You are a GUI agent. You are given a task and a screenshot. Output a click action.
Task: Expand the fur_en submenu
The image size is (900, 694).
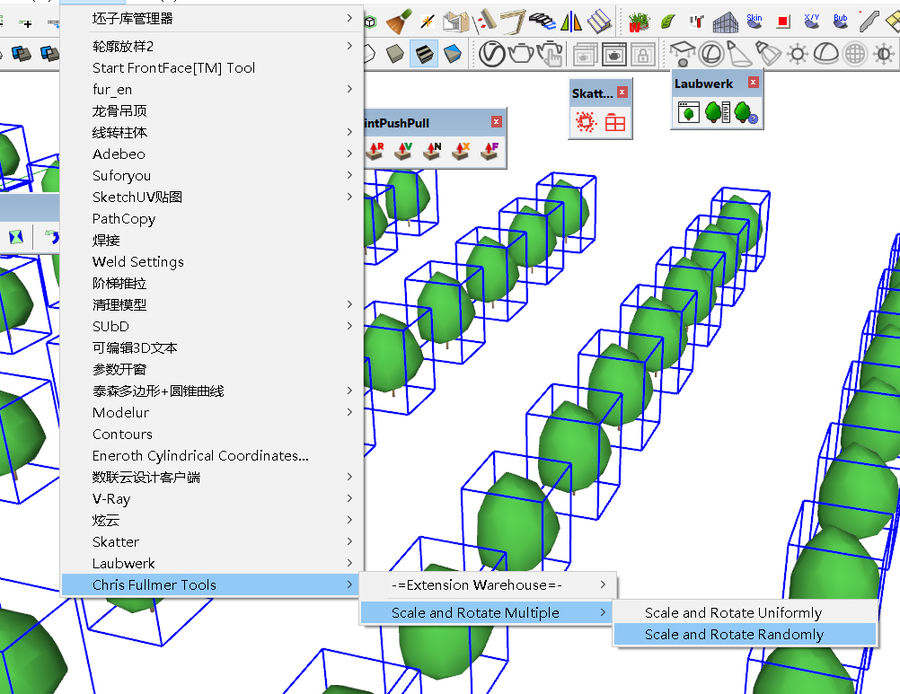(212, 89)
